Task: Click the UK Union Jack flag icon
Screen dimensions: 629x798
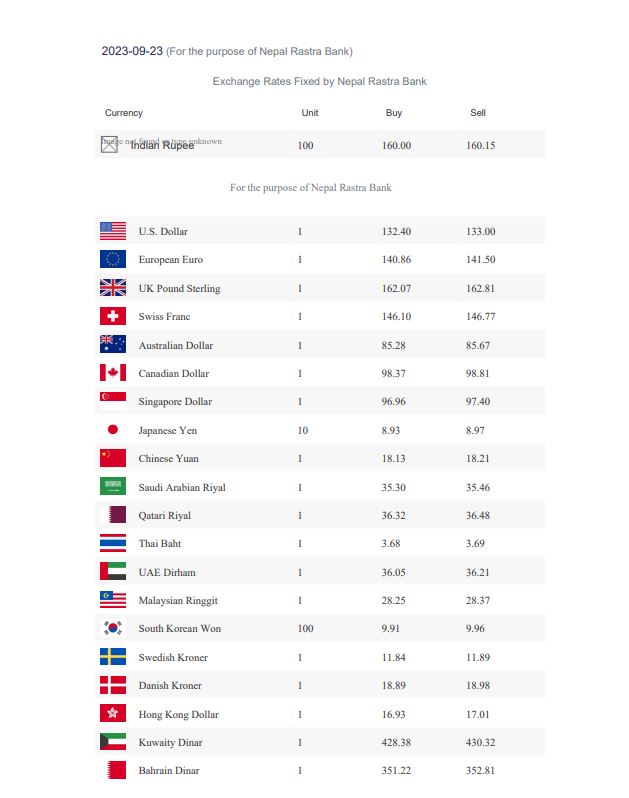Action: (112, 288)
